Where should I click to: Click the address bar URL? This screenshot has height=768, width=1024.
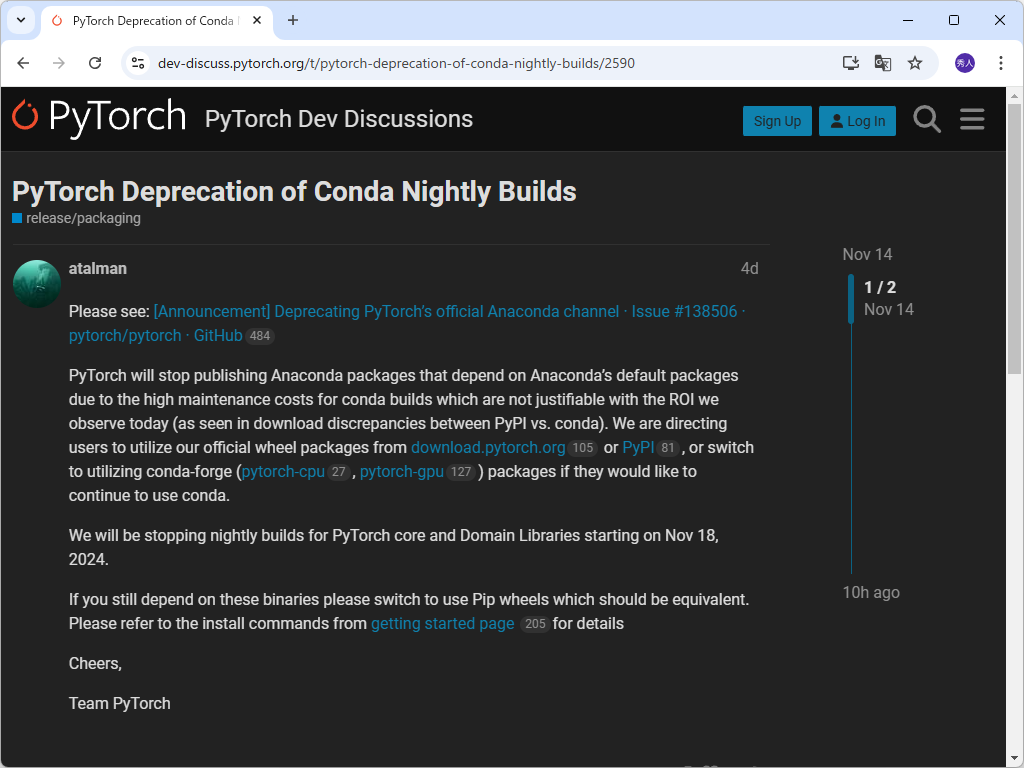(396, 63)
